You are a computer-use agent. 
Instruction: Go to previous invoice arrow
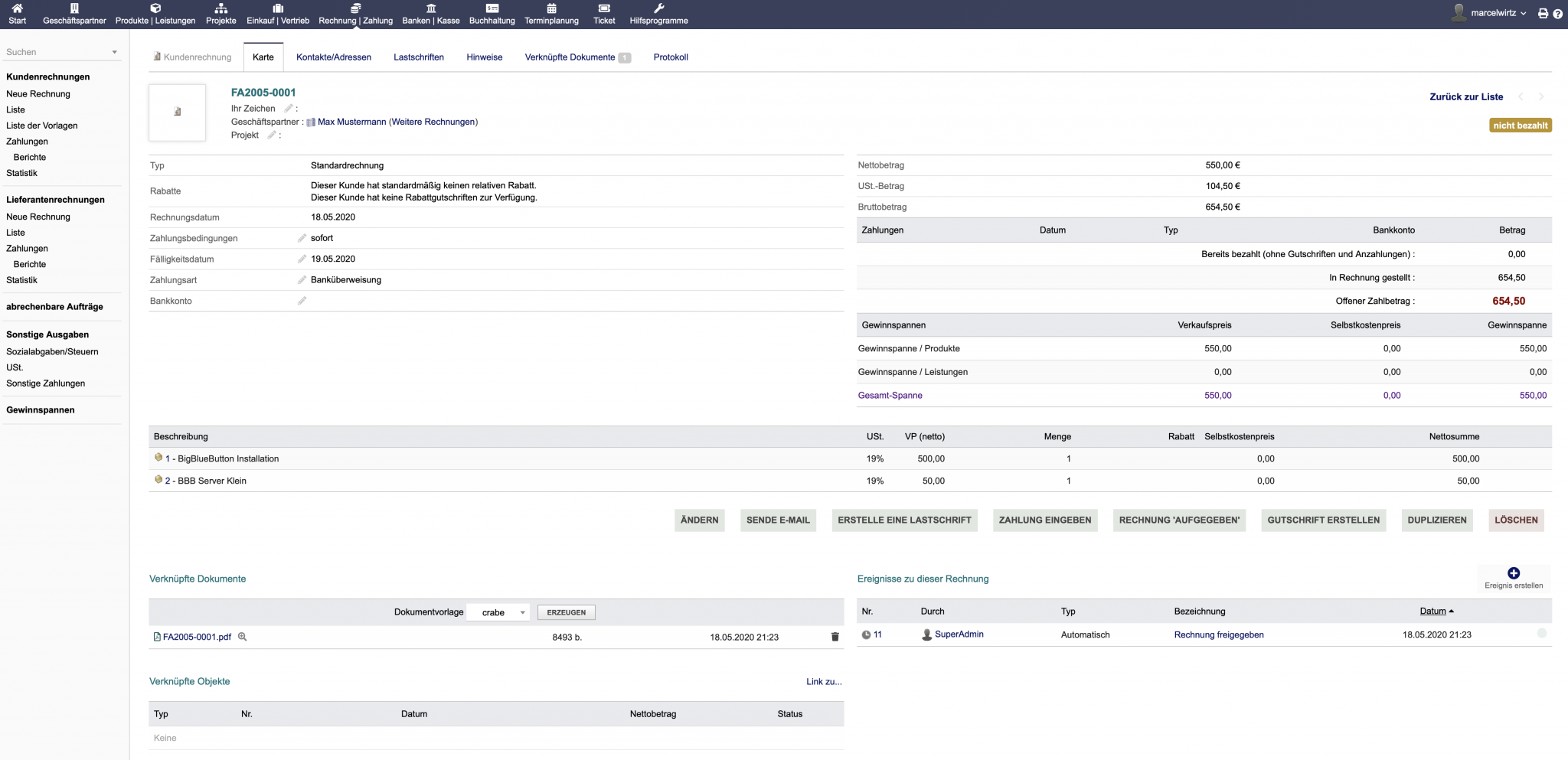click(x=1521, y=96)
